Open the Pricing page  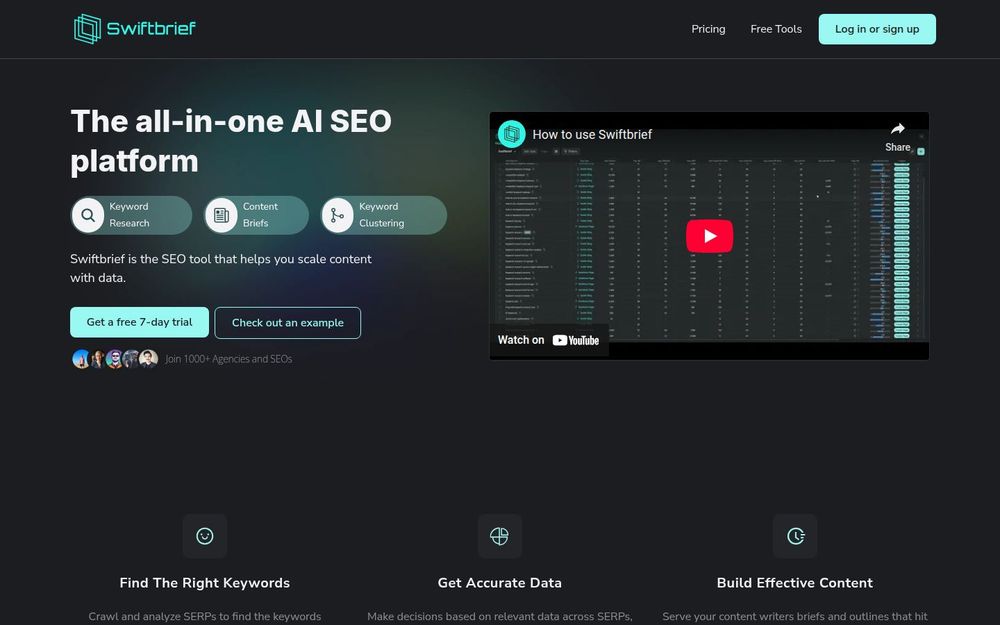(x=708, y=29)
